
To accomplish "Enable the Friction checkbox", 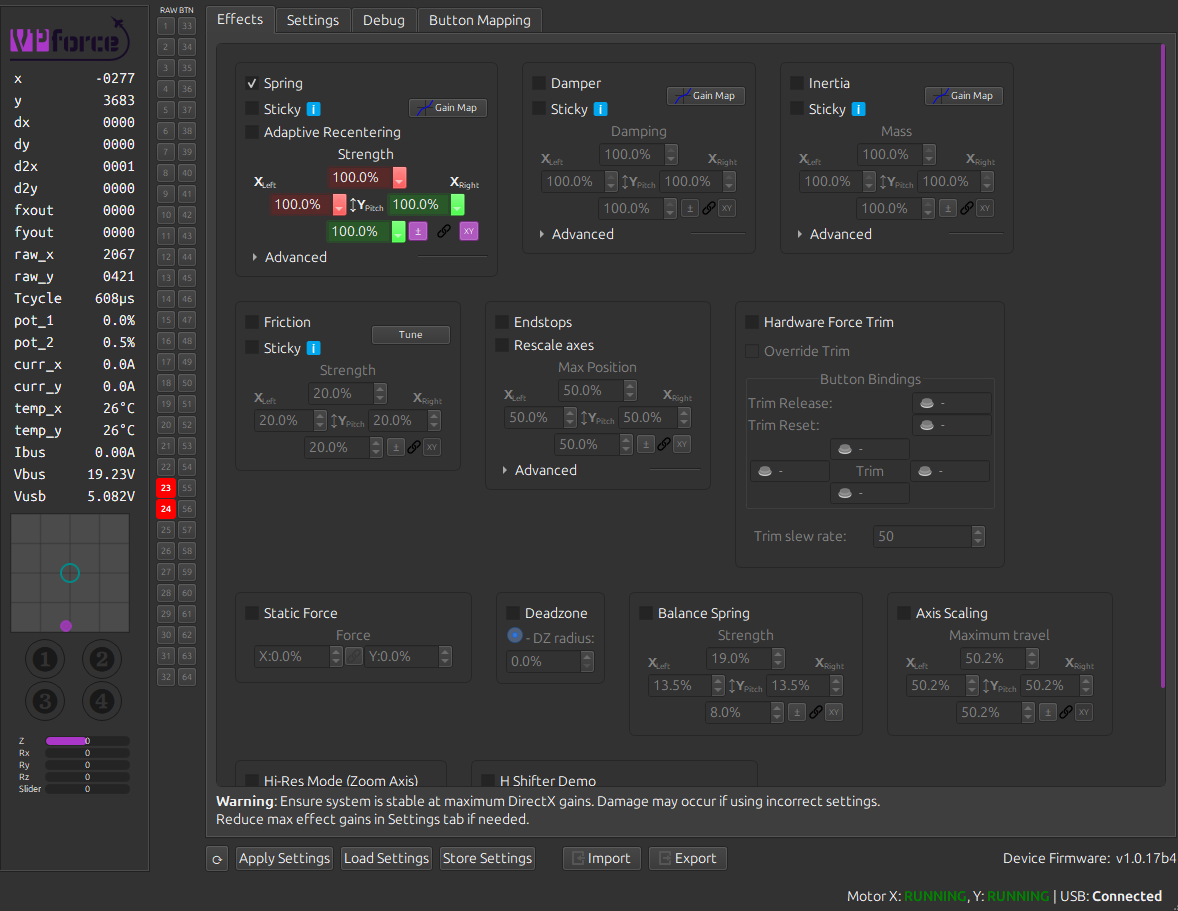I will tap(252, 321).
